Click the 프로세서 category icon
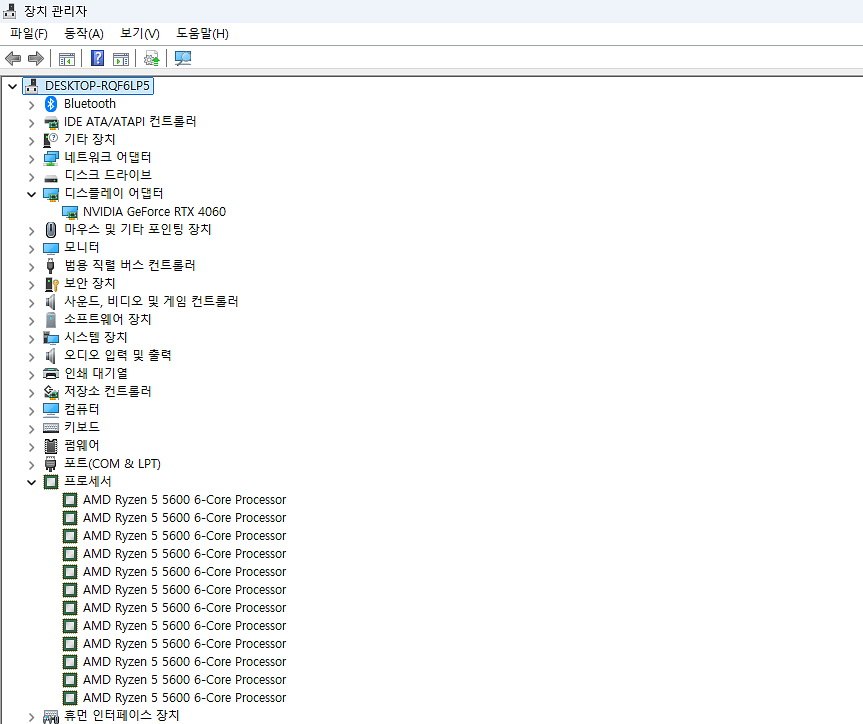 (51, 482)
